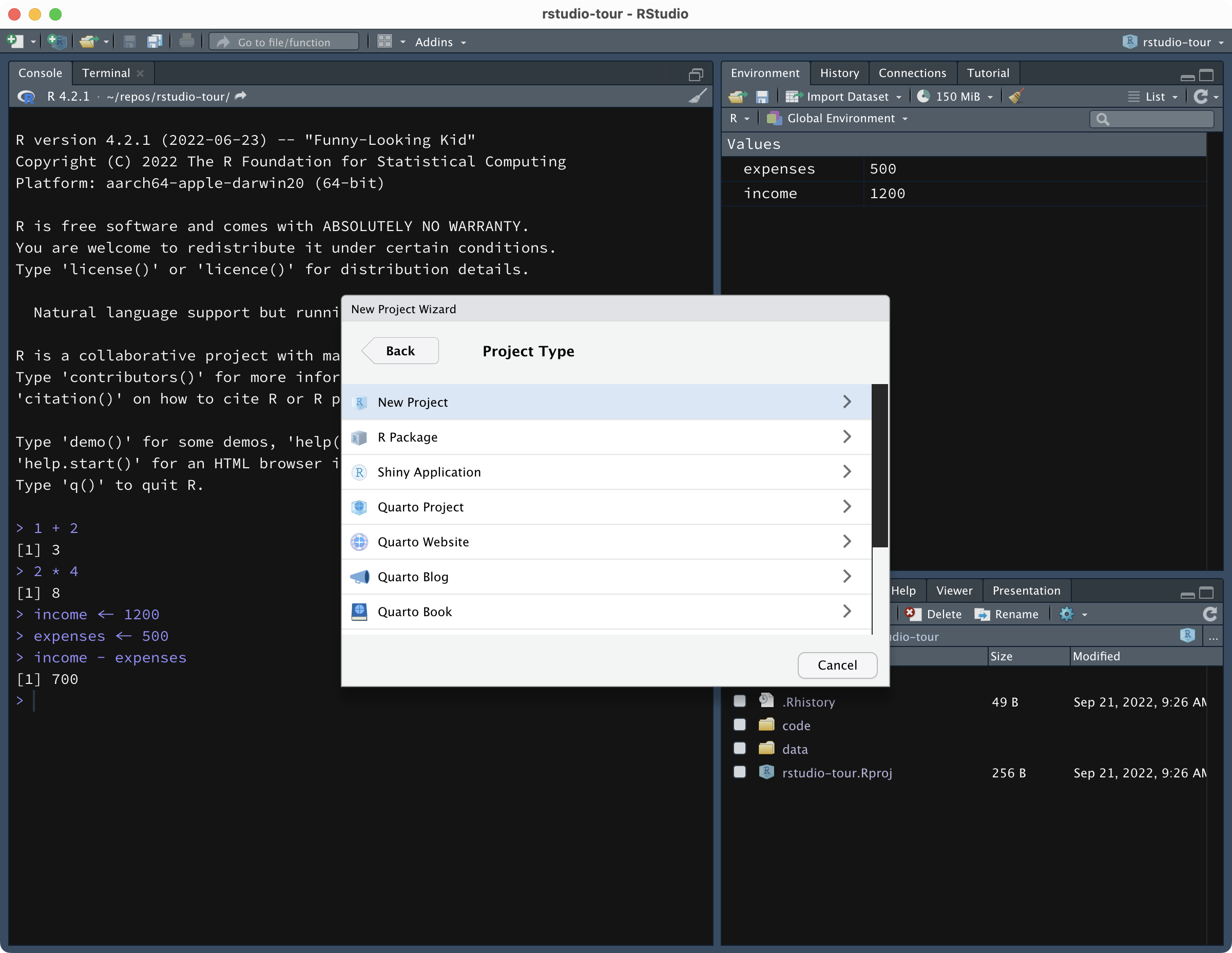The height and width of the screenshot is (953, 1232).
Task: Open the refresh options dropdown arrow
Action: click(1216, 97)
